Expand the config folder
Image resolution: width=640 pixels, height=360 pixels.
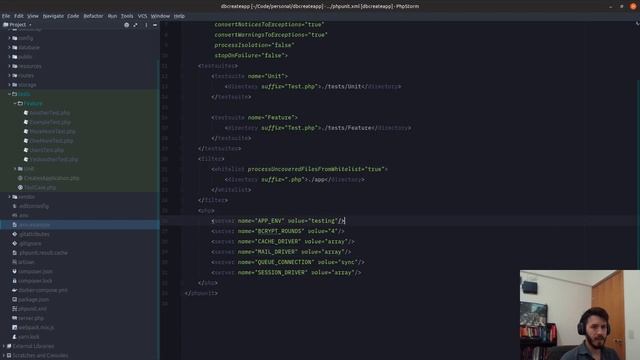(x=10, y=38)
